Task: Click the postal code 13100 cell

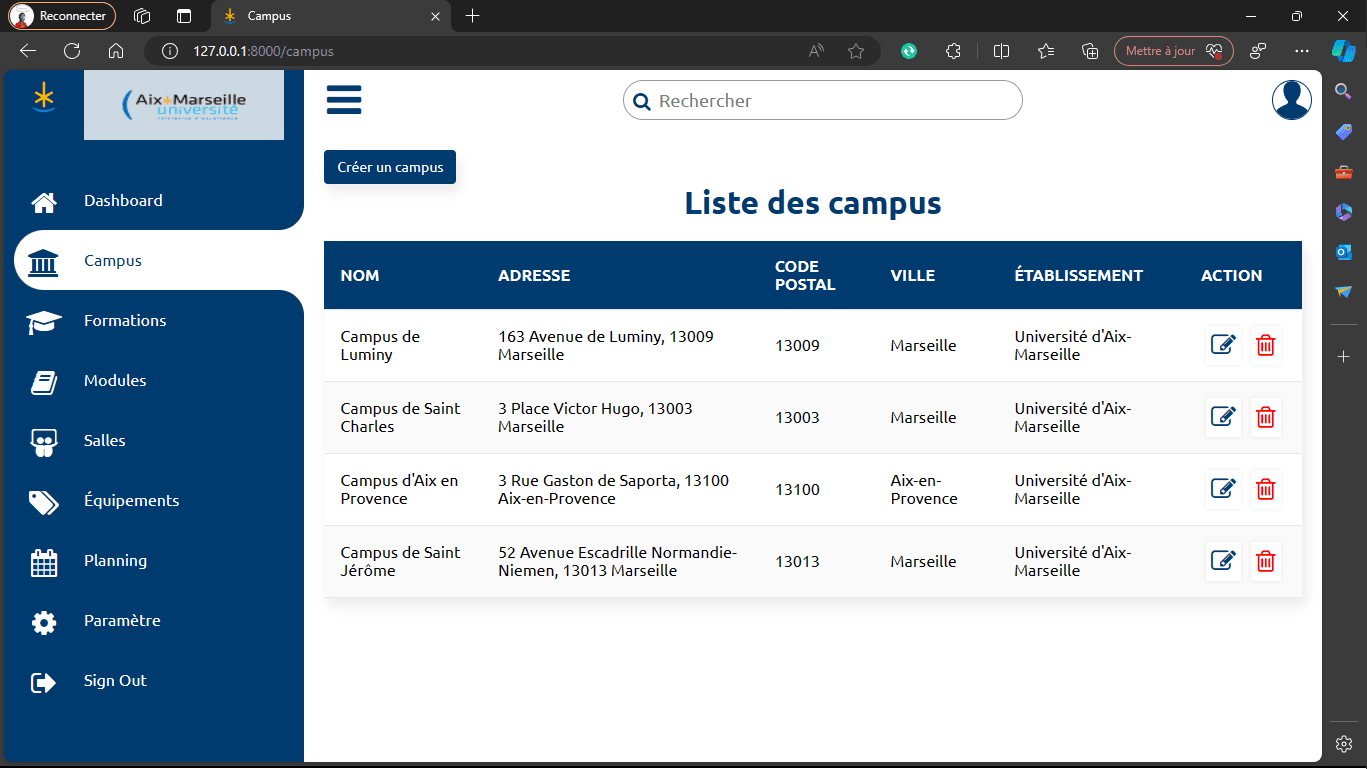Action: 797,490
